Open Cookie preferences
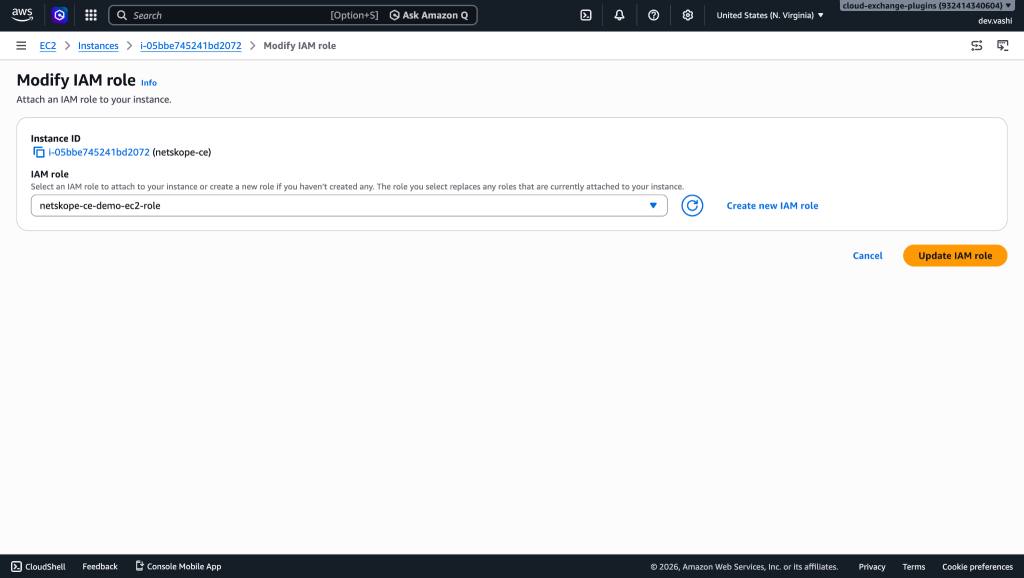This screenshot has width=1024, height=578. click(x=977, y=567)
